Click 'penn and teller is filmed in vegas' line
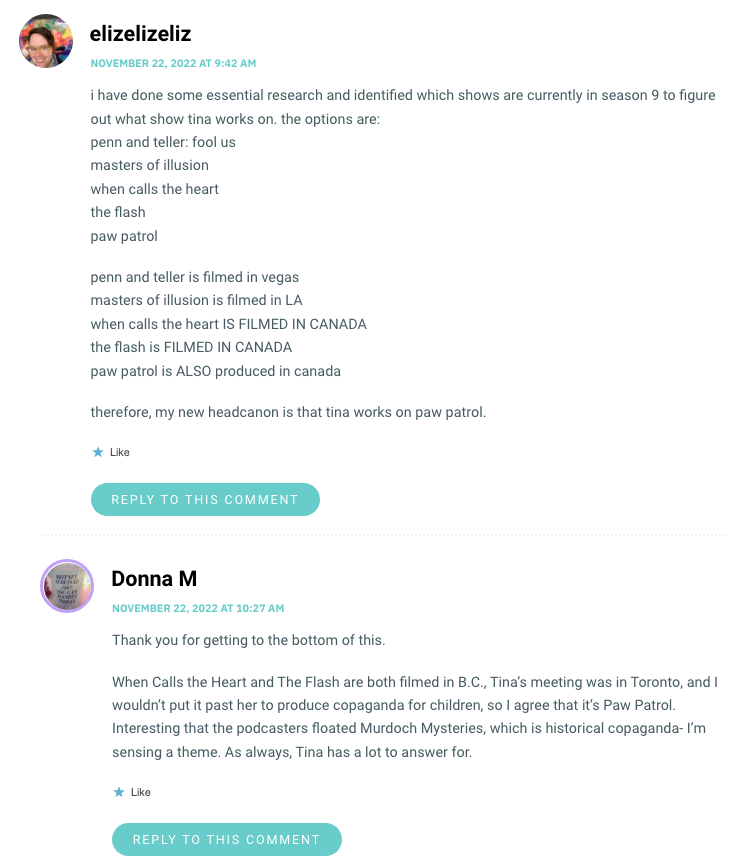Image resolution: width=745 pixels, height=868 pixels. pos(195,277)
